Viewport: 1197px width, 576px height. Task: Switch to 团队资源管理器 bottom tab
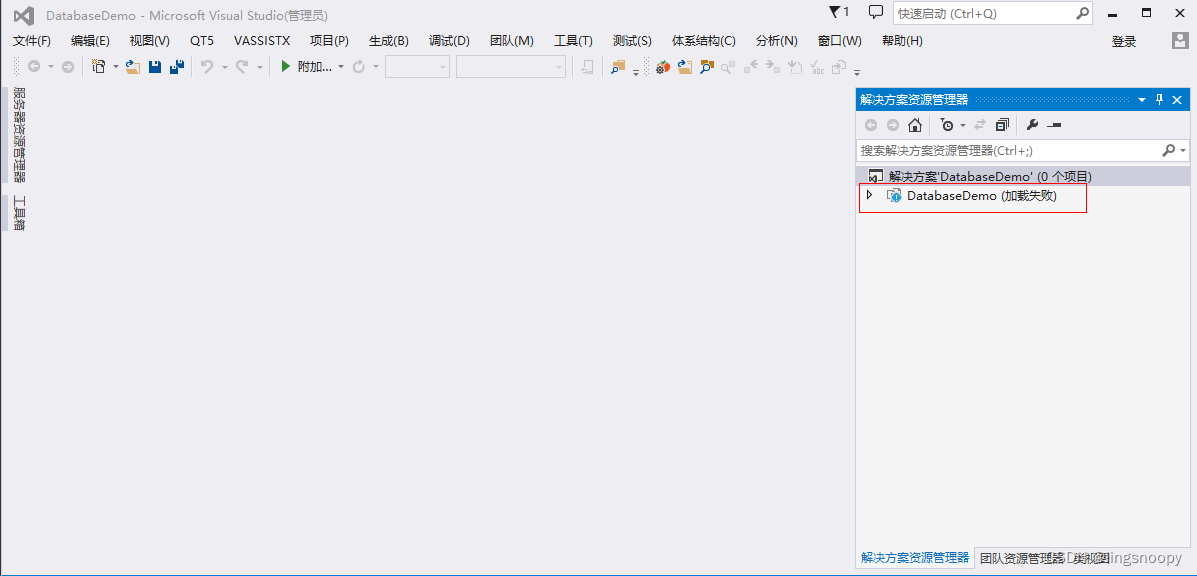click(x=1021, y=558)
